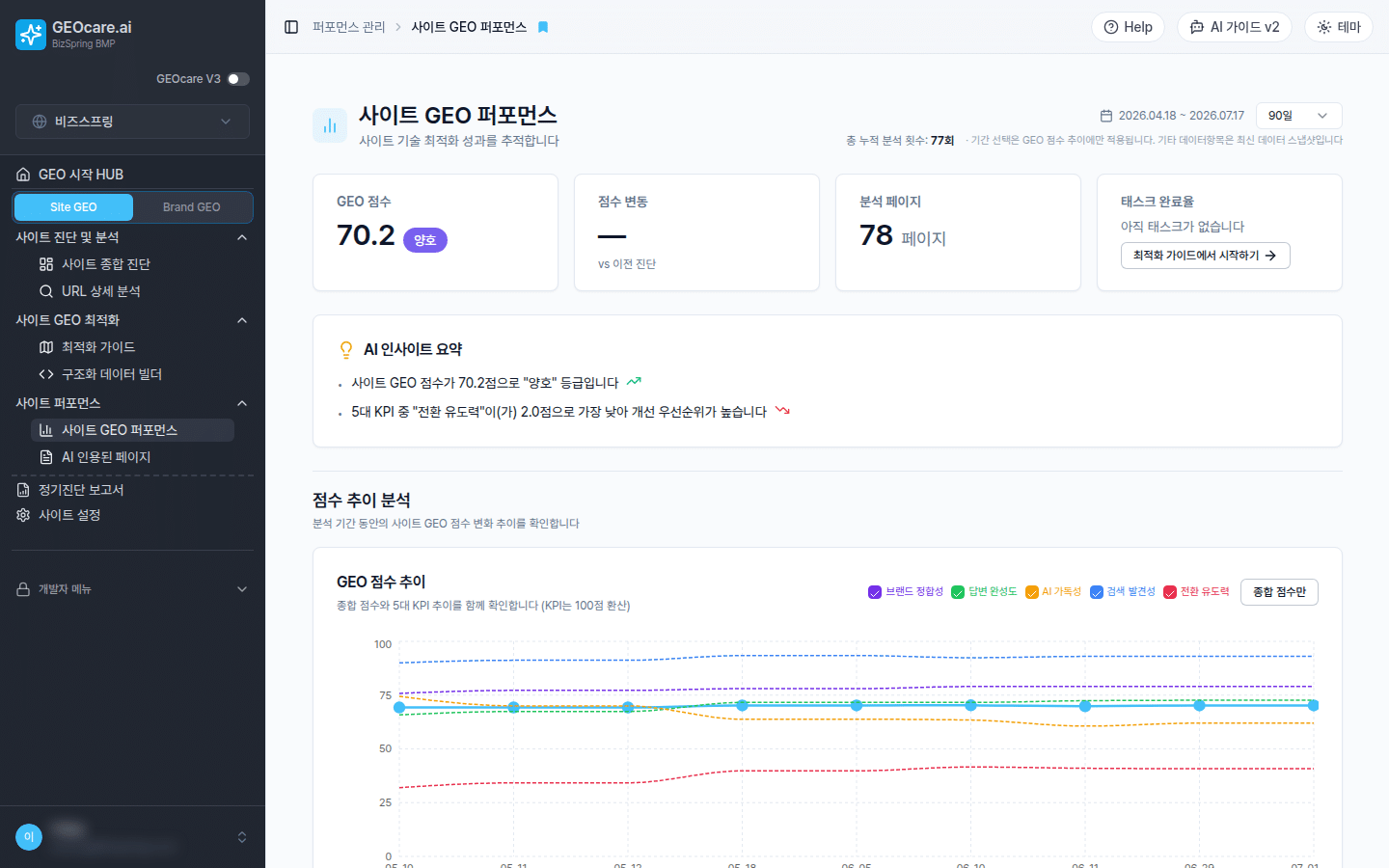Expand the 개발자 메뉴 section
1389x868 pixels.
(x=242, y=589)
